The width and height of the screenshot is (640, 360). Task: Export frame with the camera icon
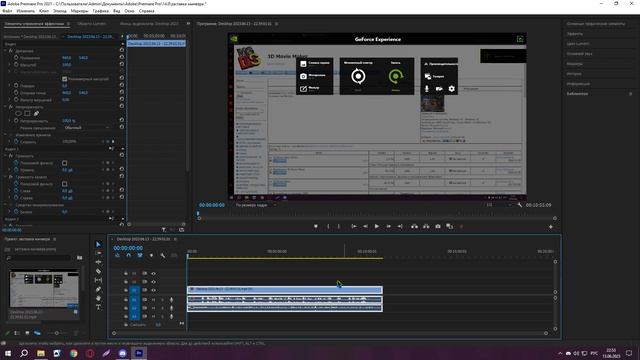pos(438,226)
